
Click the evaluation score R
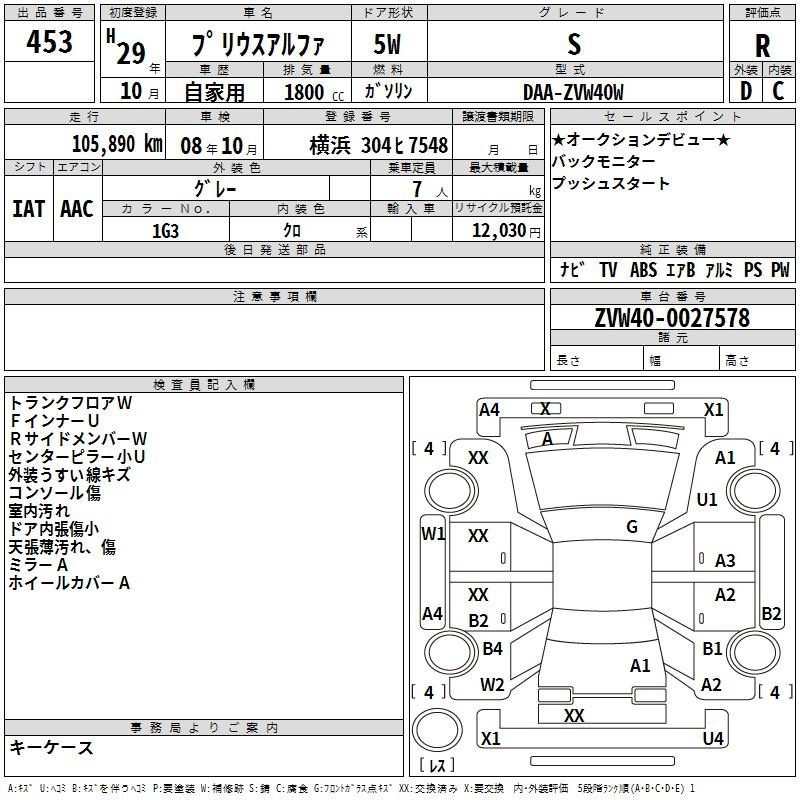click(x=762, y=46)
